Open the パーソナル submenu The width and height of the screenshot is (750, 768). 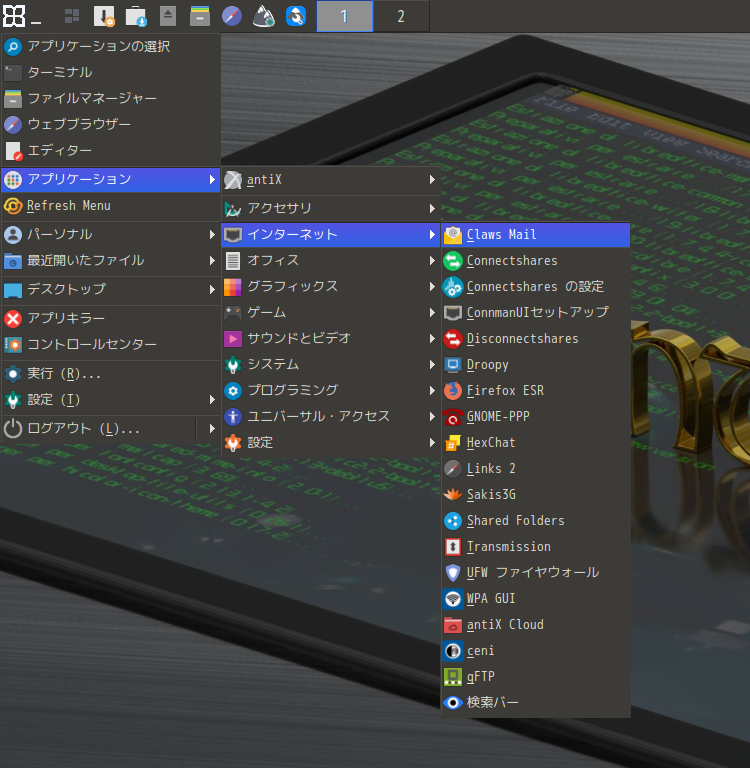(60, 234)
